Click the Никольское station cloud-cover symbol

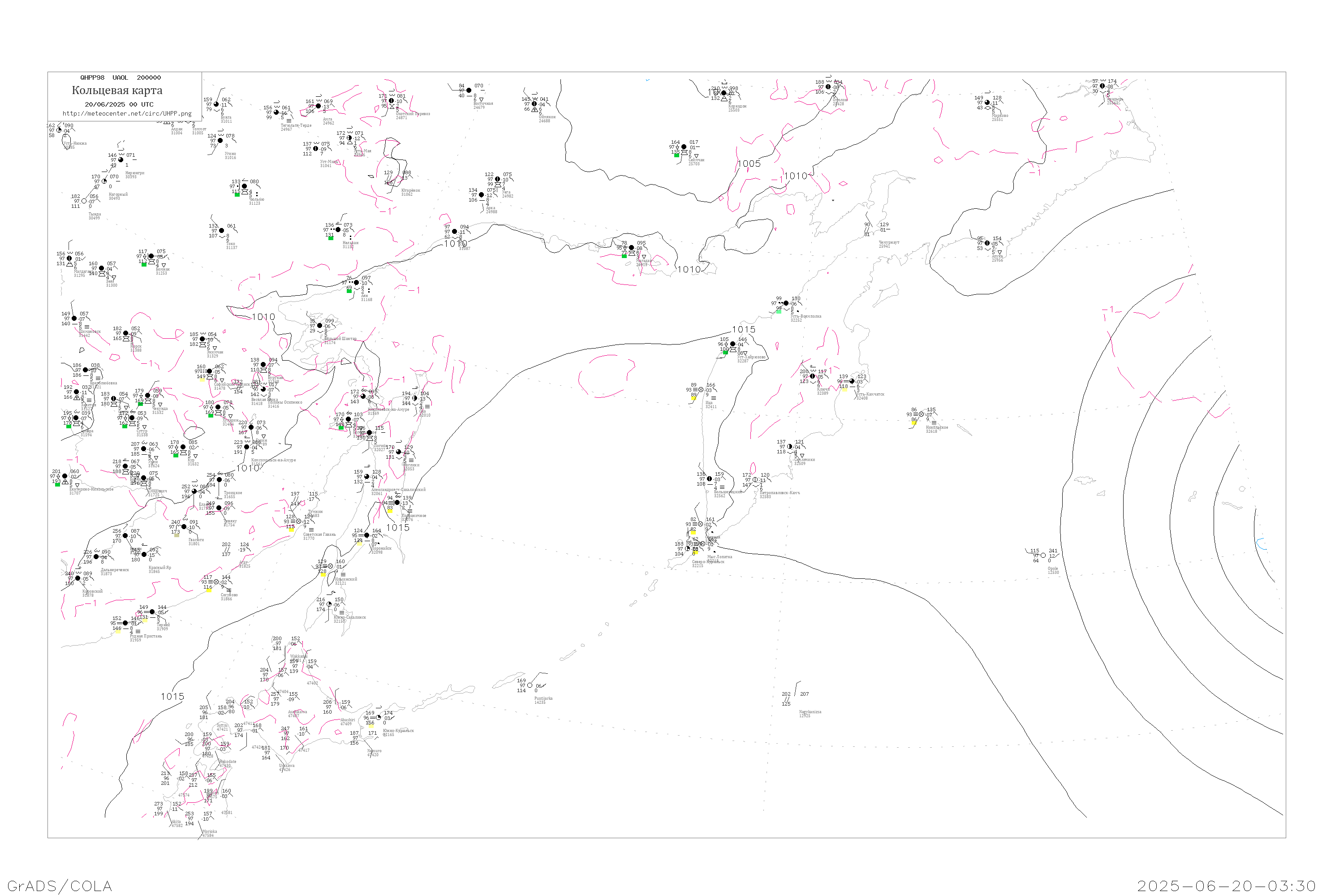coord(921,414)
